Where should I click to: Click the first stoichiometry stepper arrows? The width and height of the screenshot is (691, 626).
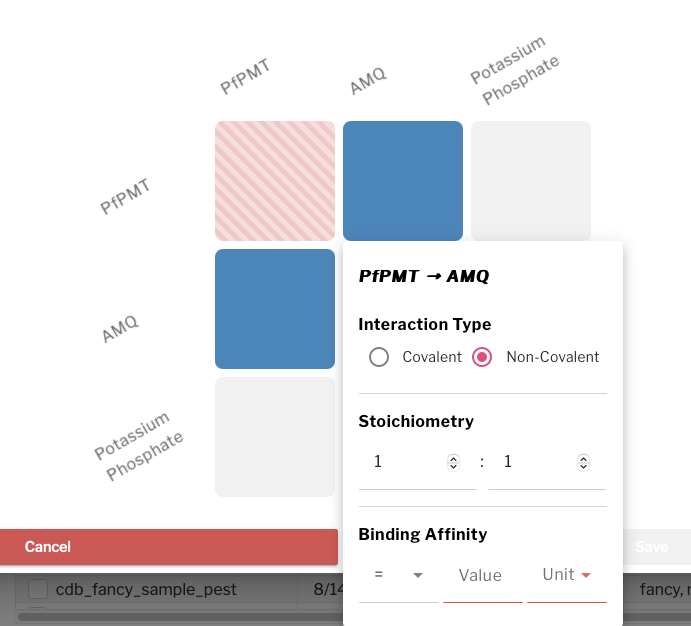click(x=453, y=462)
